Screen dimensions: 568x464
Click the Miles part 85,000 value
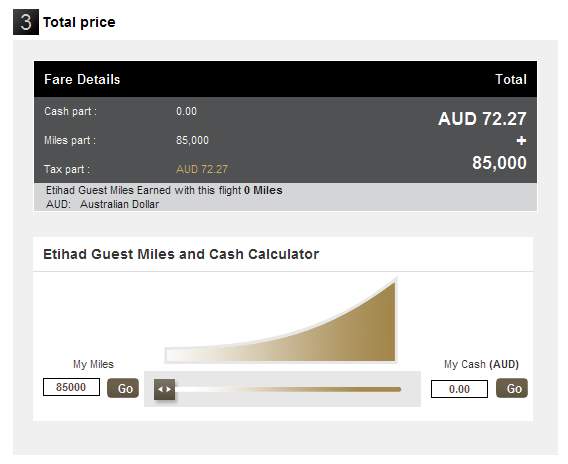192,140
